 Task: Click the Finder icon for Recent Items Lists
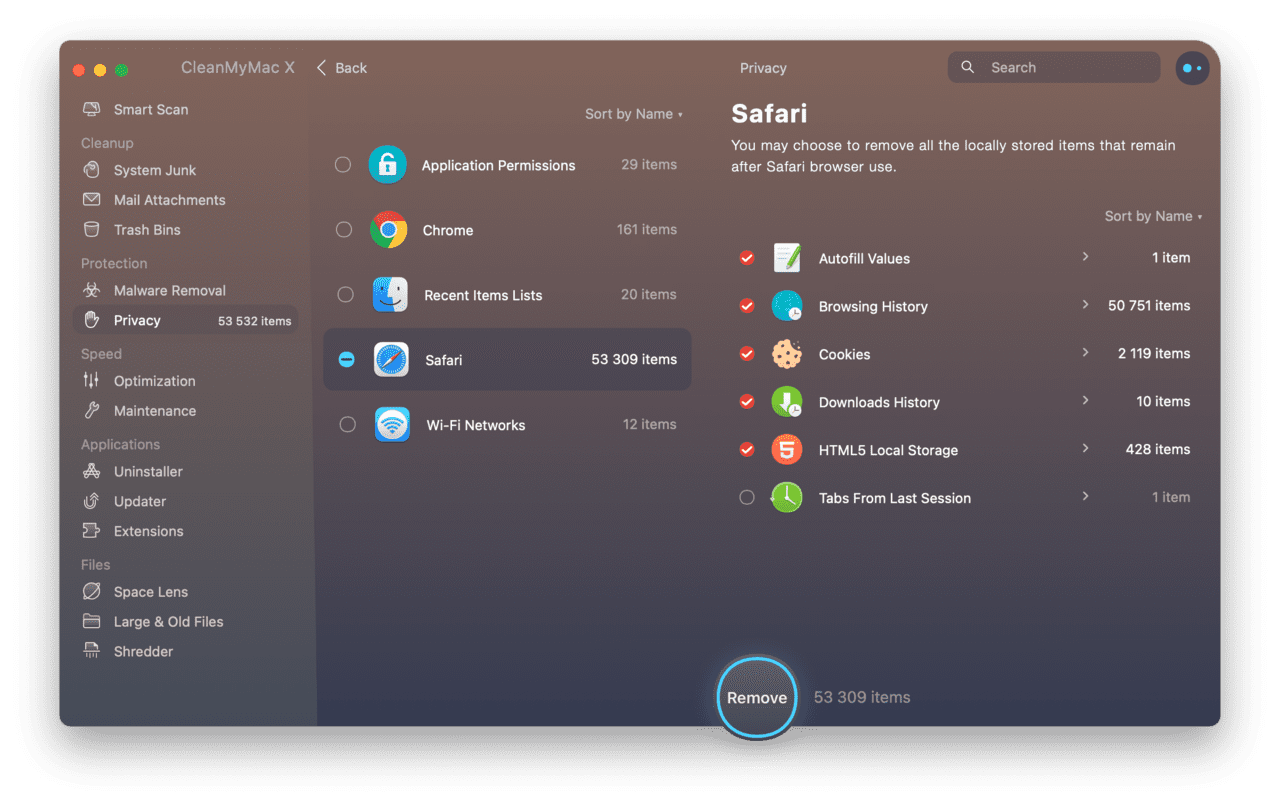click(x=390, y=295)
